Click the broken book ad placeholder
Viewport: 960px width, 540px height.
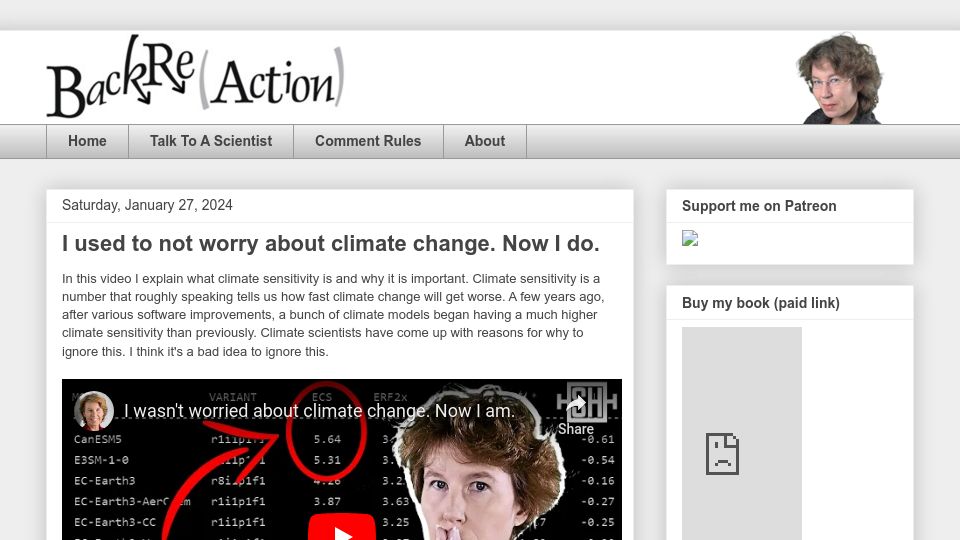coord(741,433)
